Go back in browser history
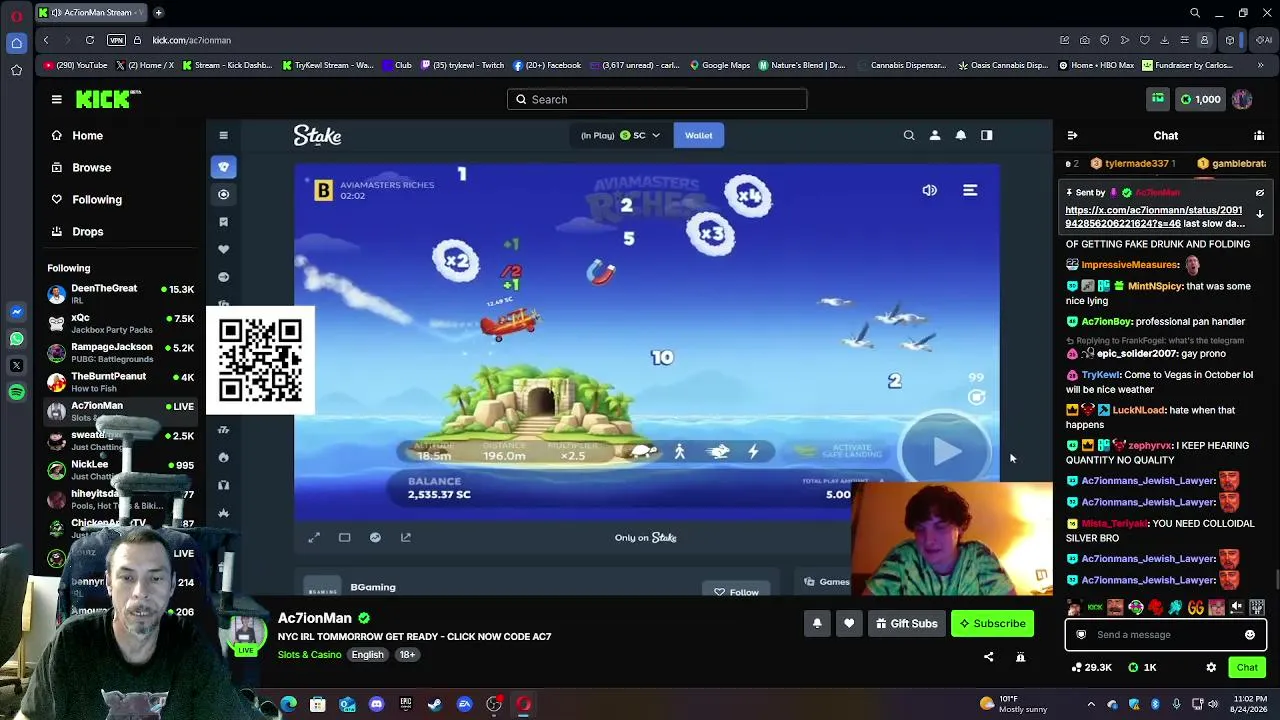 [x=46, y=40]
